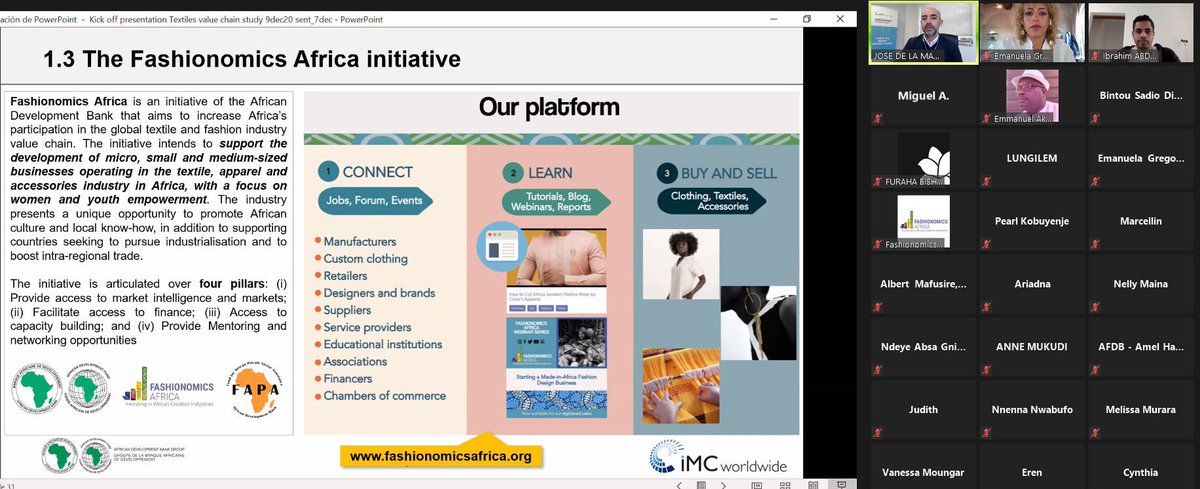Click the muted mic icon on Nnenna Nwabufo tile
This screenshot has width=1200, height=489.
985,433
